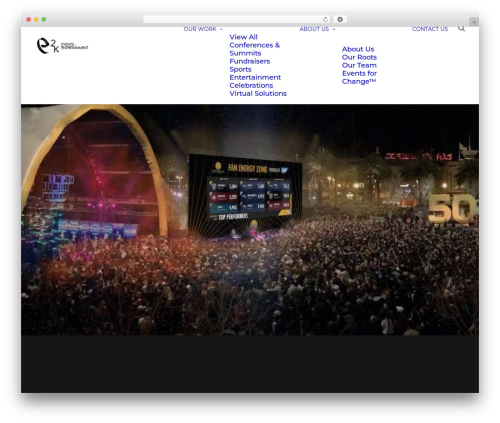
Task: Click the crowd hero banner image
Action: (250, 220)
